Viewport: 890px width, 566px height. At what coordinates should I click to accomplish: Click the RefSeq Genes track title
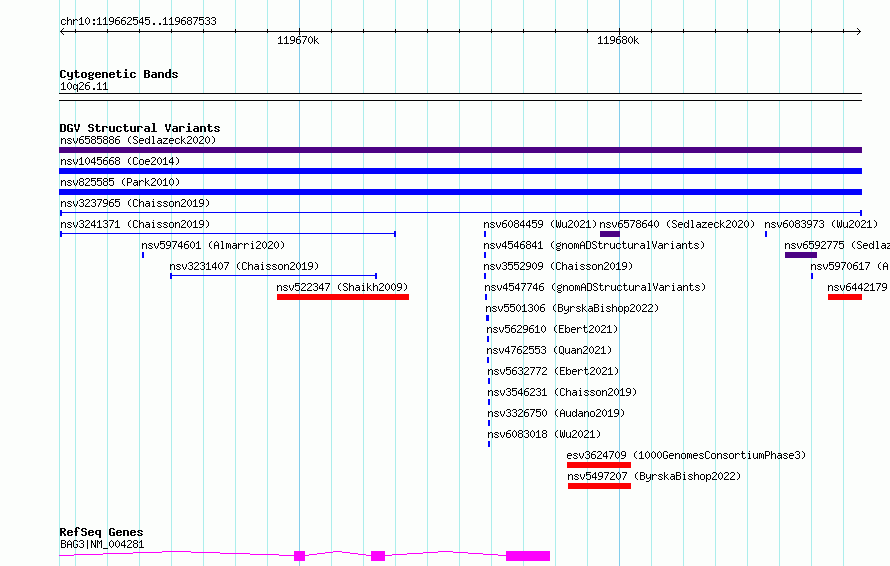pos(101,532)
